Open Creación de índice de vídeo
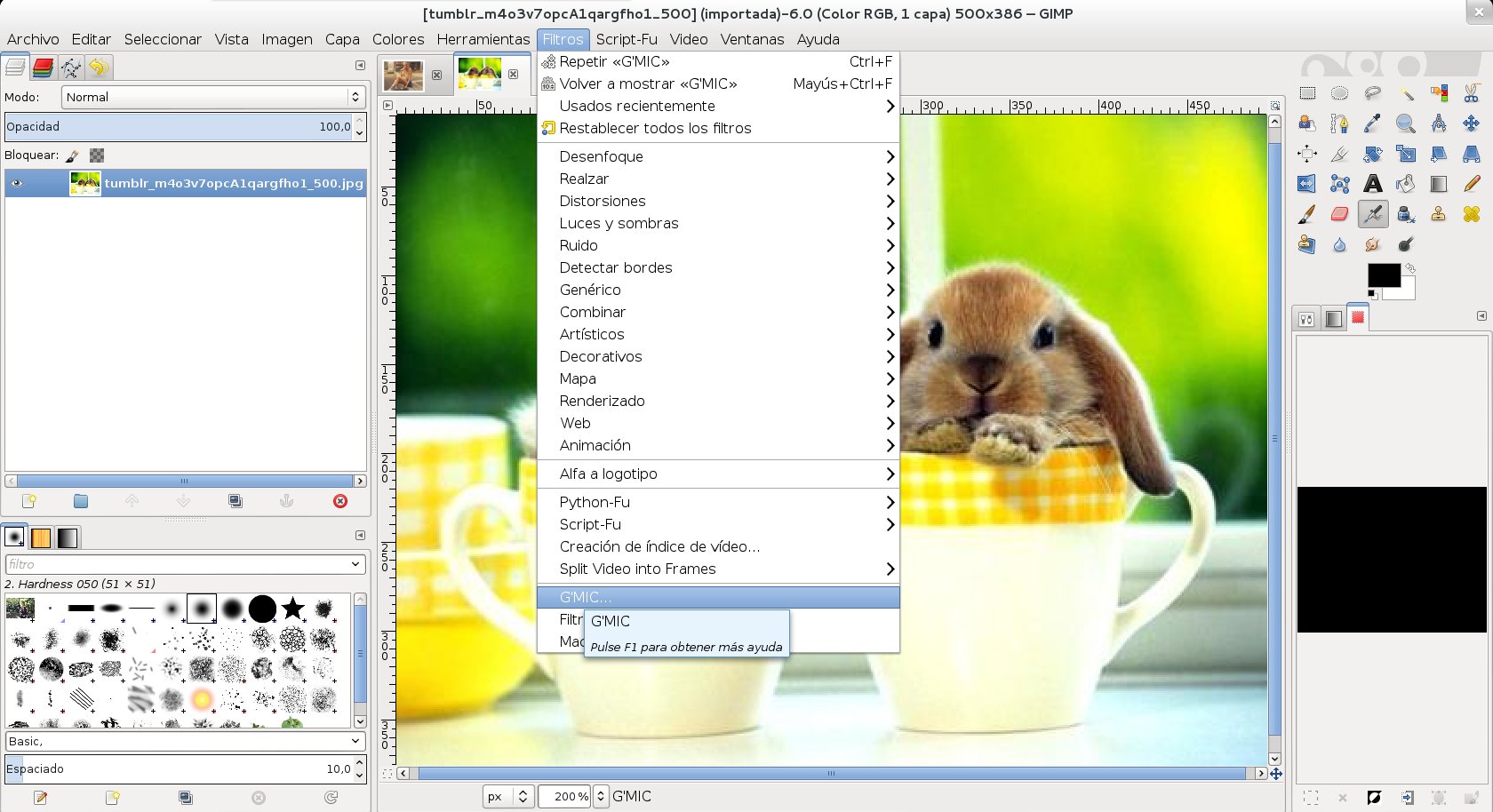The width and height of the screenshot is (1493, 812). click(718, 546)
